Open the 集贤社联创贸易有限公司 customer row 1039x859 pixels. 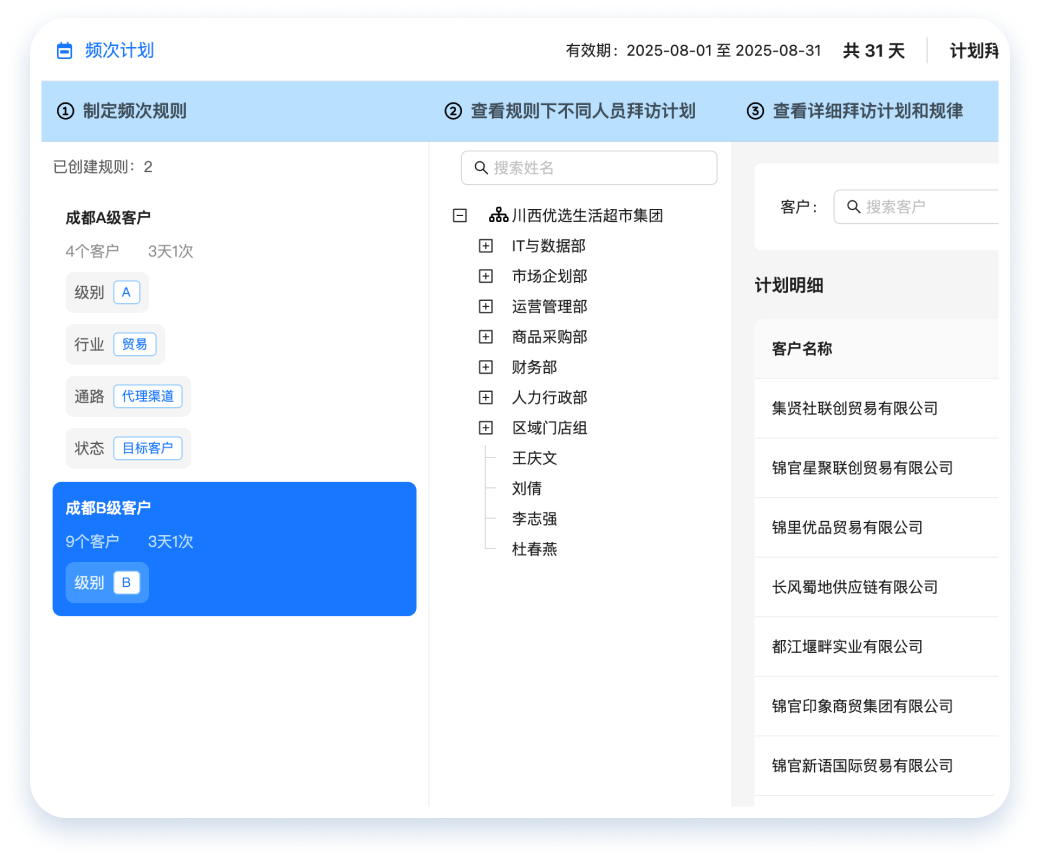(x=854, y=408)
